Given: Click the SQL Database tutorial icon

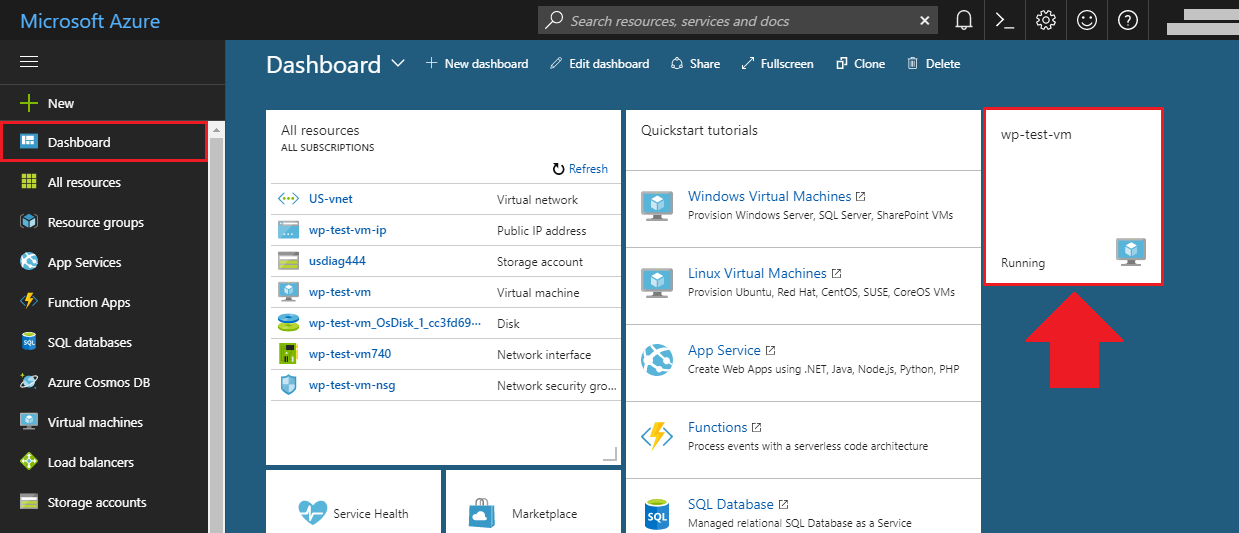Looking at the screenshot, I should coord(657,514).
